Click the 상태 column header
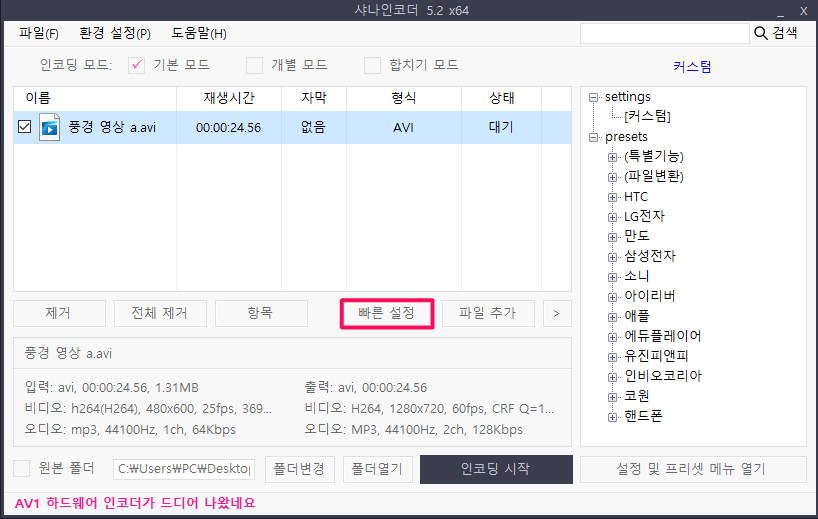This screenshot has height=519, width=818. click(x=501, y=98)
